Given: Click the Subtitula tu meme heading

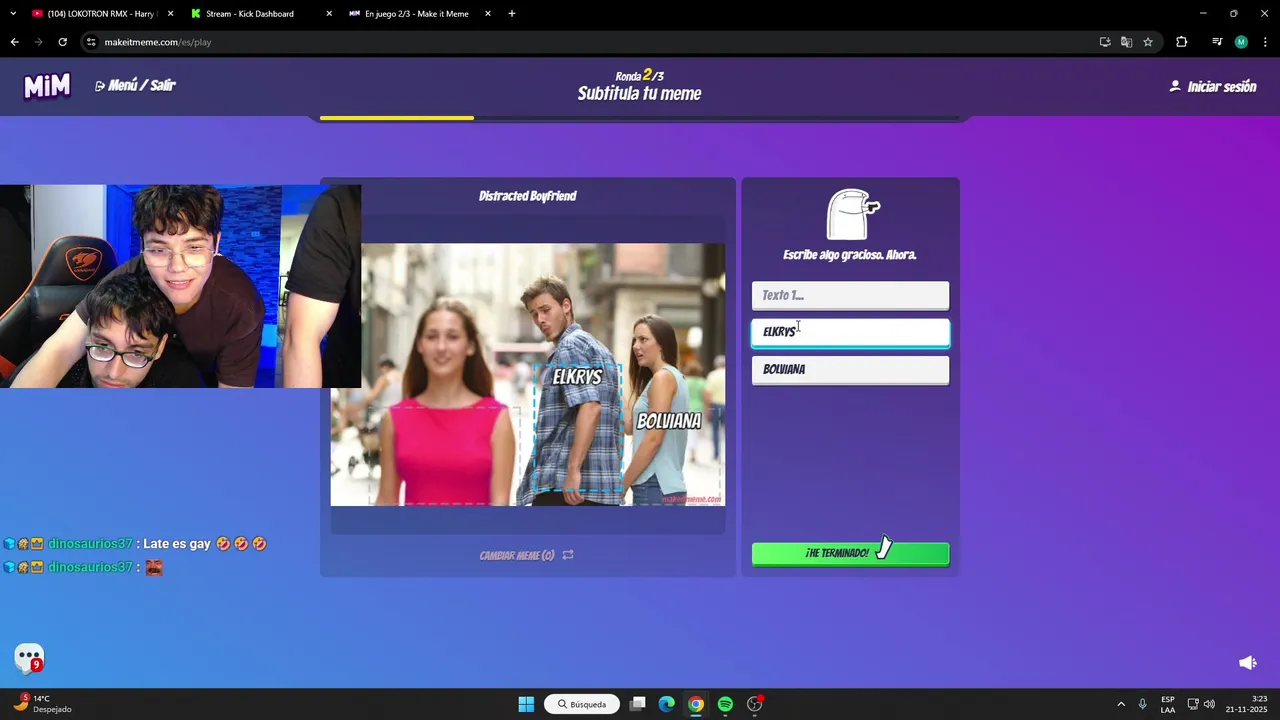Looking at the screenshot, I should [639, 94].
